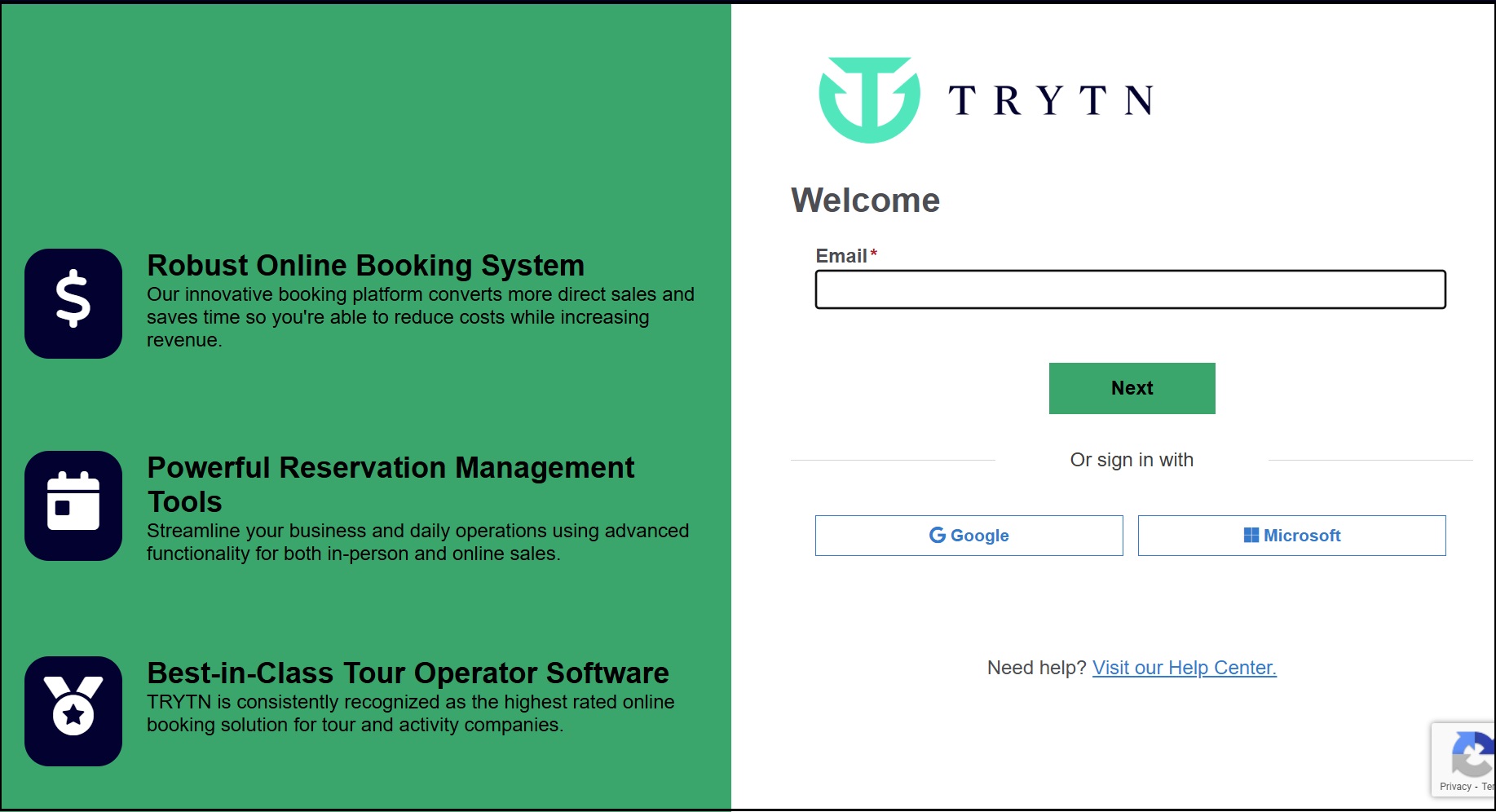Viewport: 1496px width, 812px height.
Task: Click the dollar sign booking icon
Action: pyautogui.click(x=73, y=303)
